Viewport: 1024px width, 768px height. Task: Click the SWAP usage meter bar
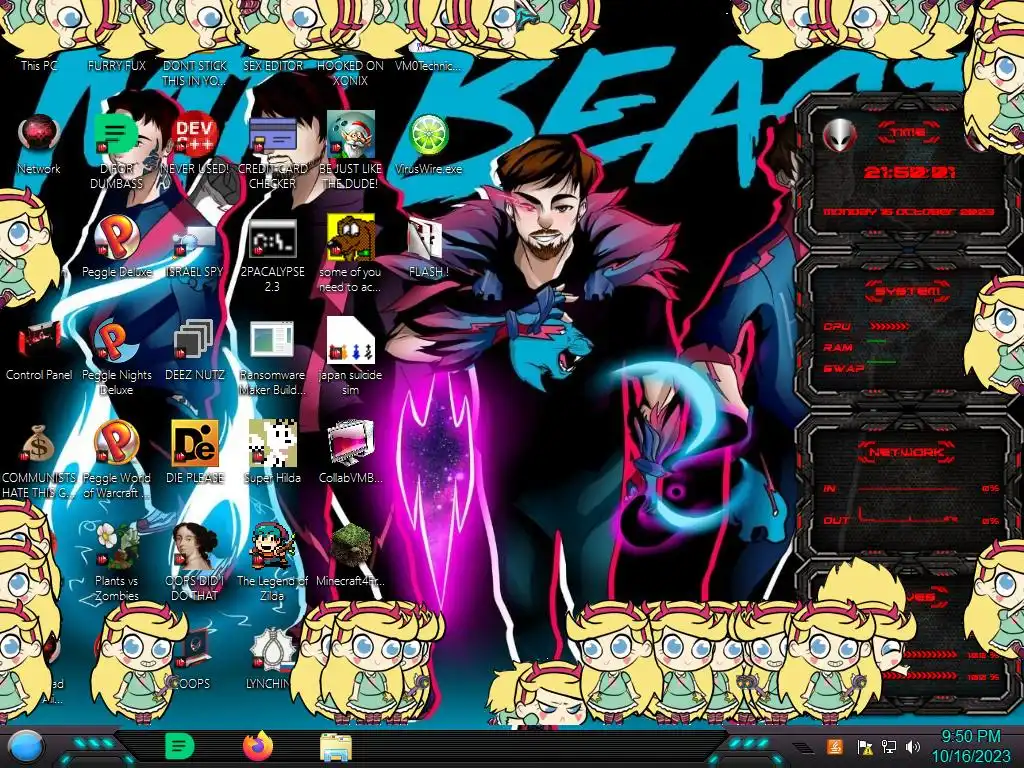(x=881, y=362)
